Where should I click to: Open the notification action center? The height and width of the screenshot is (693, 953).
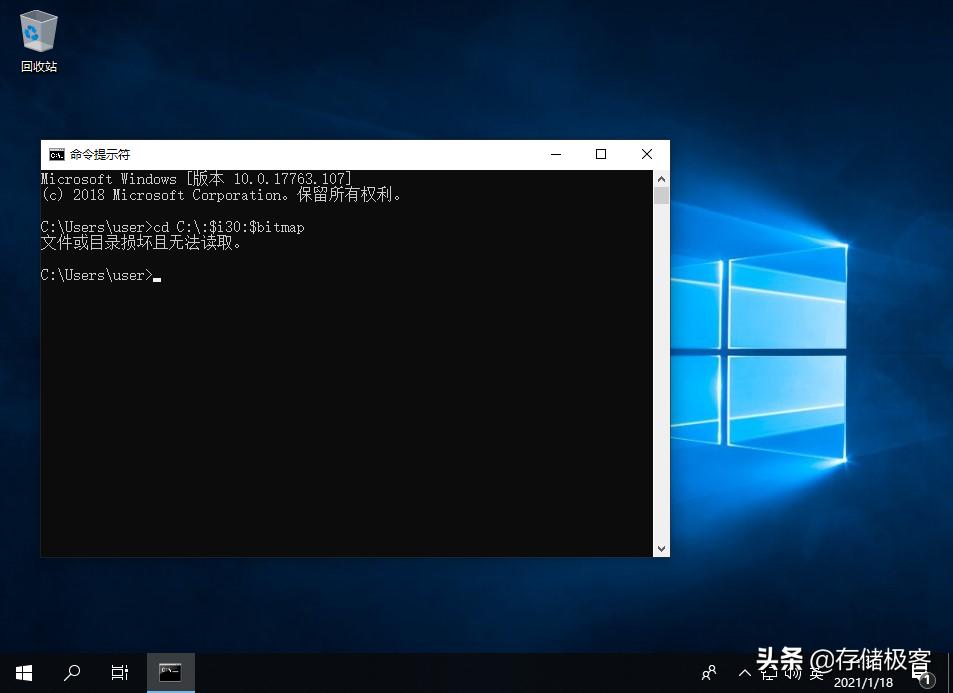click(x=922, y=675)
